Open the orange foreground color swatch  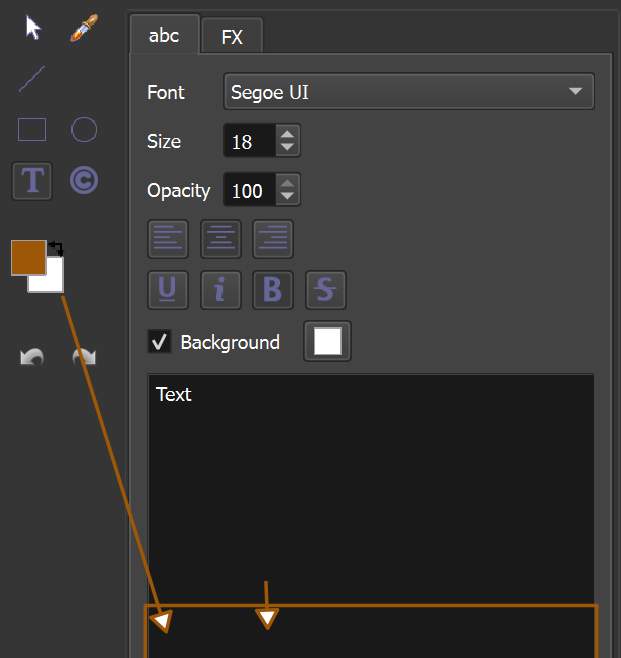(28, 257)
